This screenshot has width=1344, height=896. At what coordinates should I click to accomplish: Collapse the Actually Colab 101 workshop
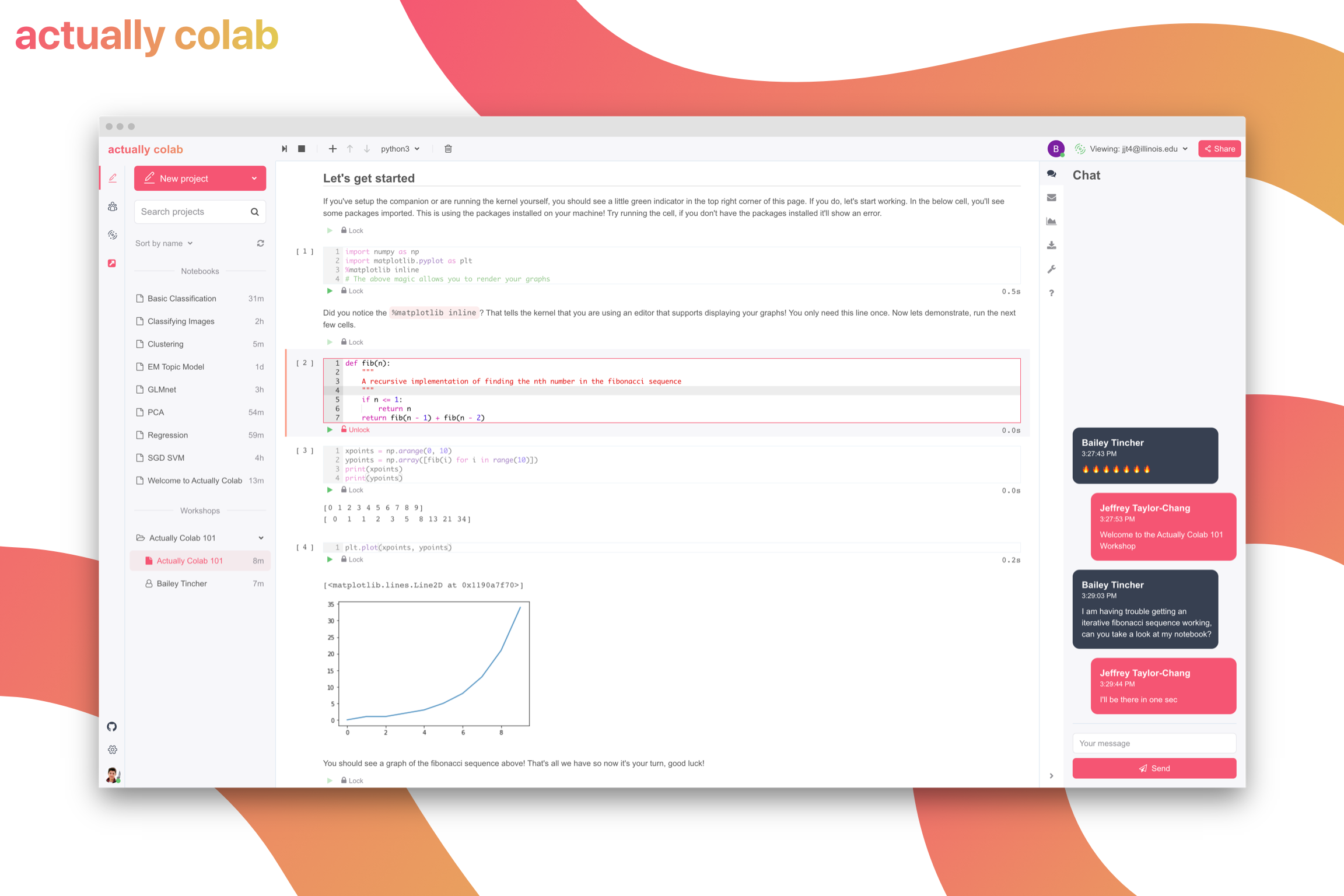(x=261, y=537)
